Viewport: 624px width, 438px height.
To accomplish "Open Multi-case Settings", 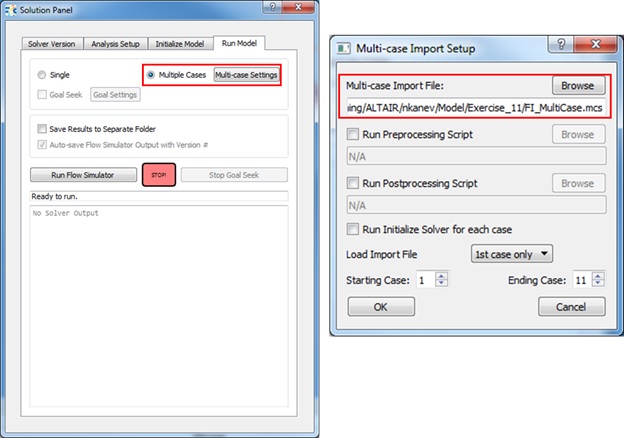I will tap(246, 75).
